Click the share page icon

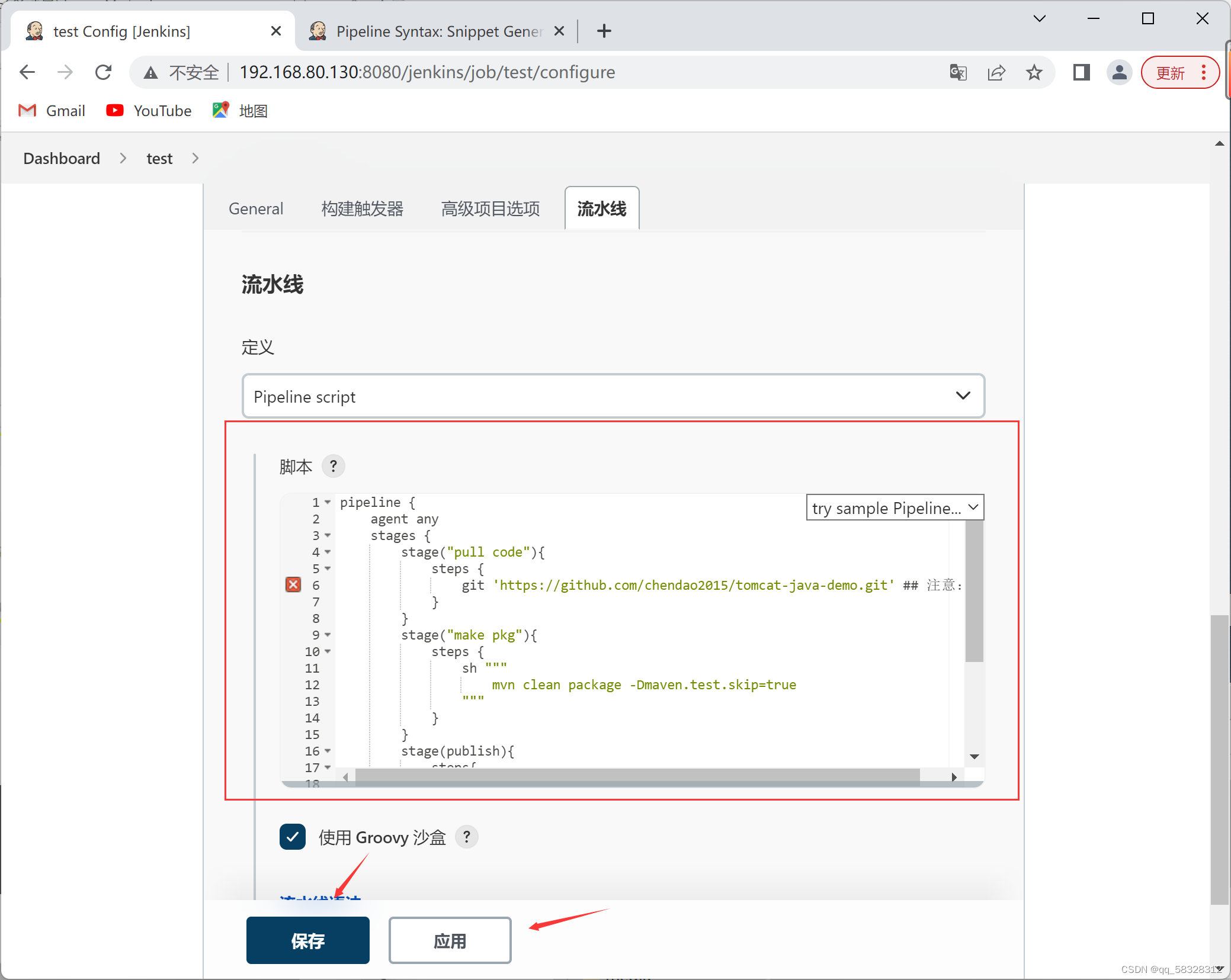click(996, 72)
